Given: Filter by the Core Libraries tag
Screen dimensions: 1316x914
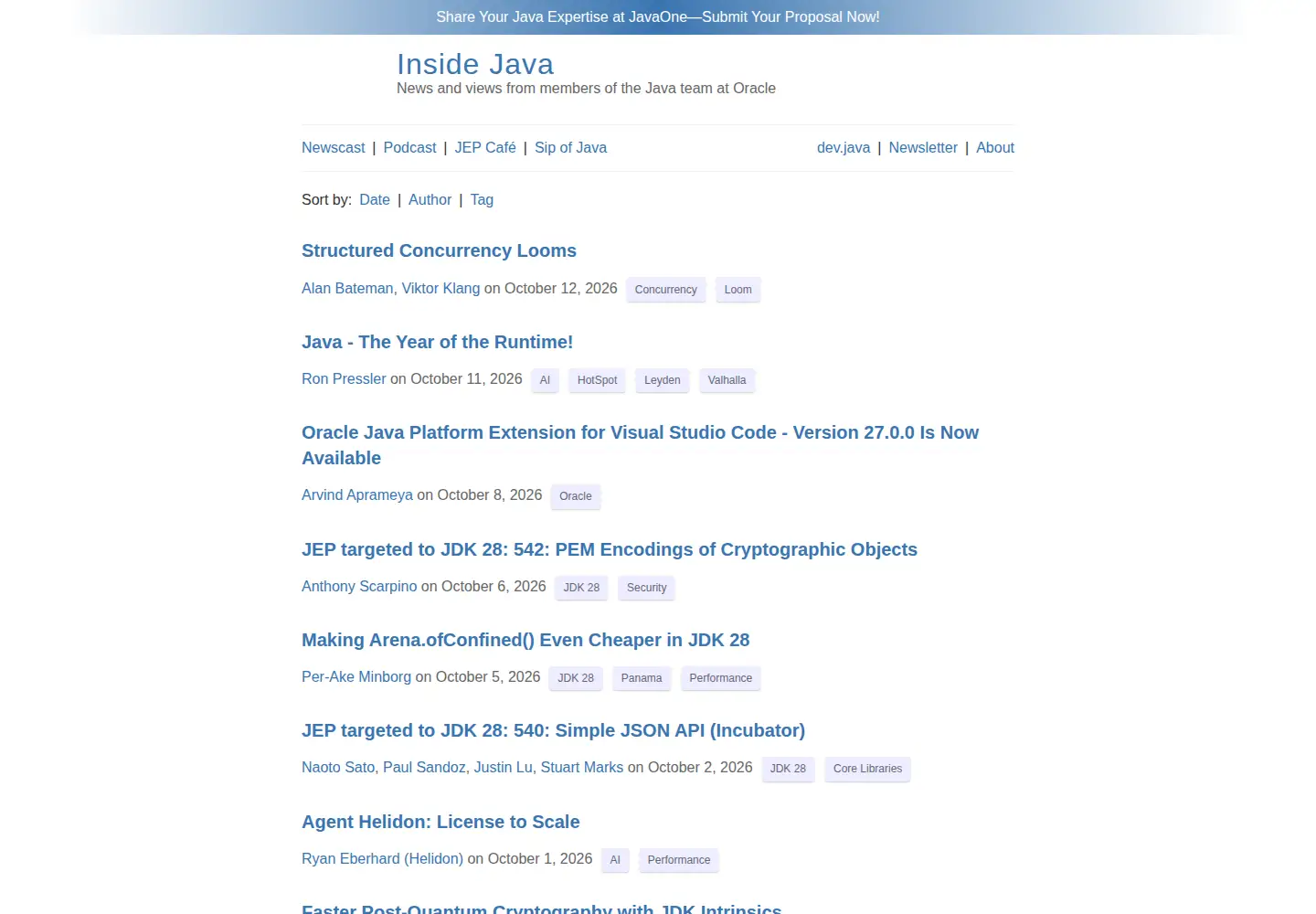Looking at the screenshot, I should tap(868, 769).
